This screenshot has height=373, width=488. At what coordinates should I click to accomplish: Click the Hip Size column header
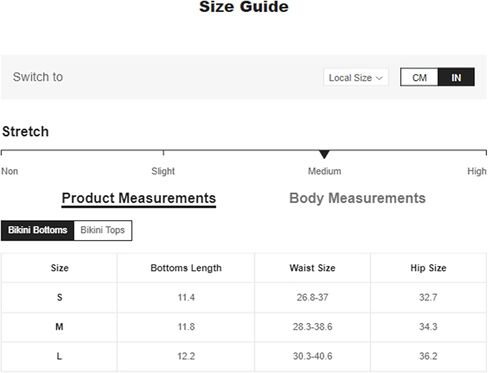[428, 268]
